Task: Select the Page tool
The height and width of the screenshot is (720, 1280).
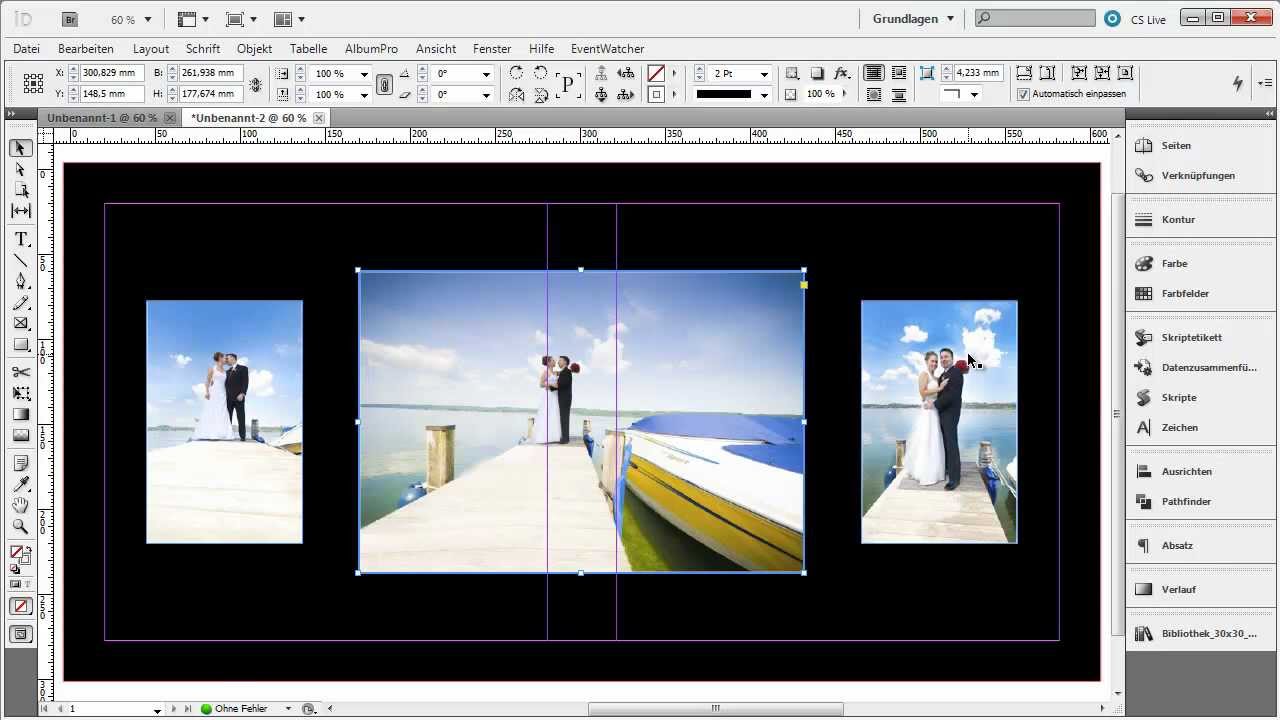Action: coord(20,190)
